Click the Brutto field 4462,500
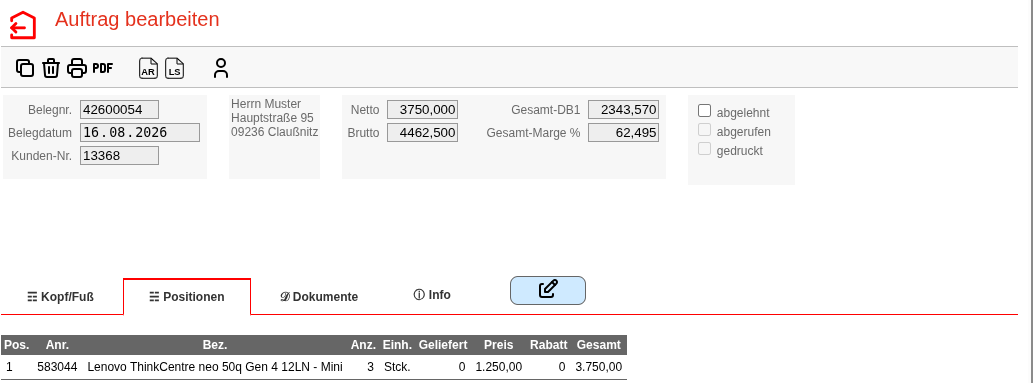Viewport: 1033px width, 383px height. 422,133
